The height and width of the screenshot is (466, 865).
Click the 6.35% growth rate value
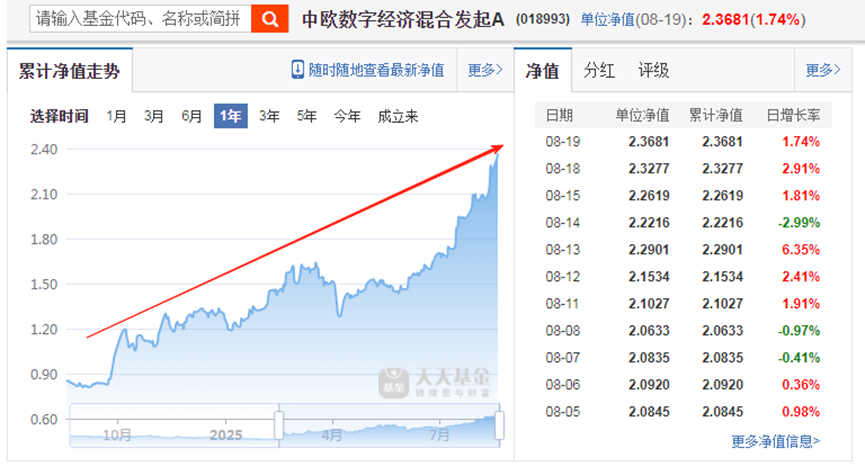point(801,250)
